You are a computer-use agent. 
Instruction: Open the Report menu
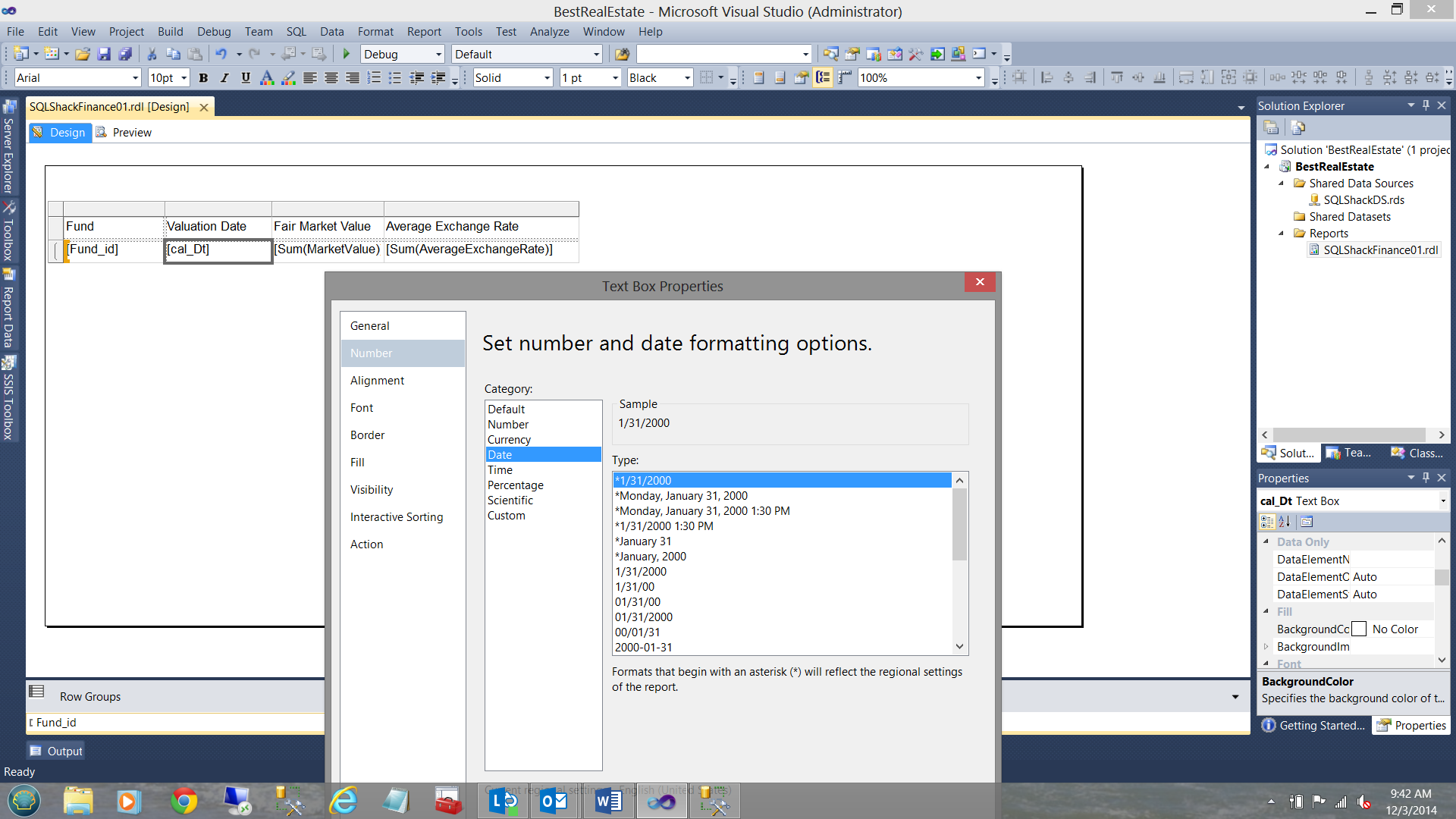[x=423, y=31]
